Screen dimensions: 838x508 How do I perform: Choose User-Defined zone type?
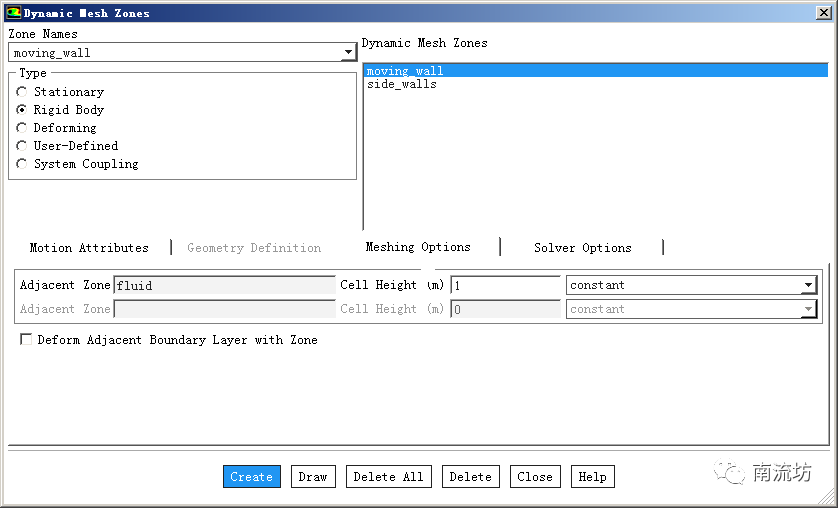tap(21, 145)
